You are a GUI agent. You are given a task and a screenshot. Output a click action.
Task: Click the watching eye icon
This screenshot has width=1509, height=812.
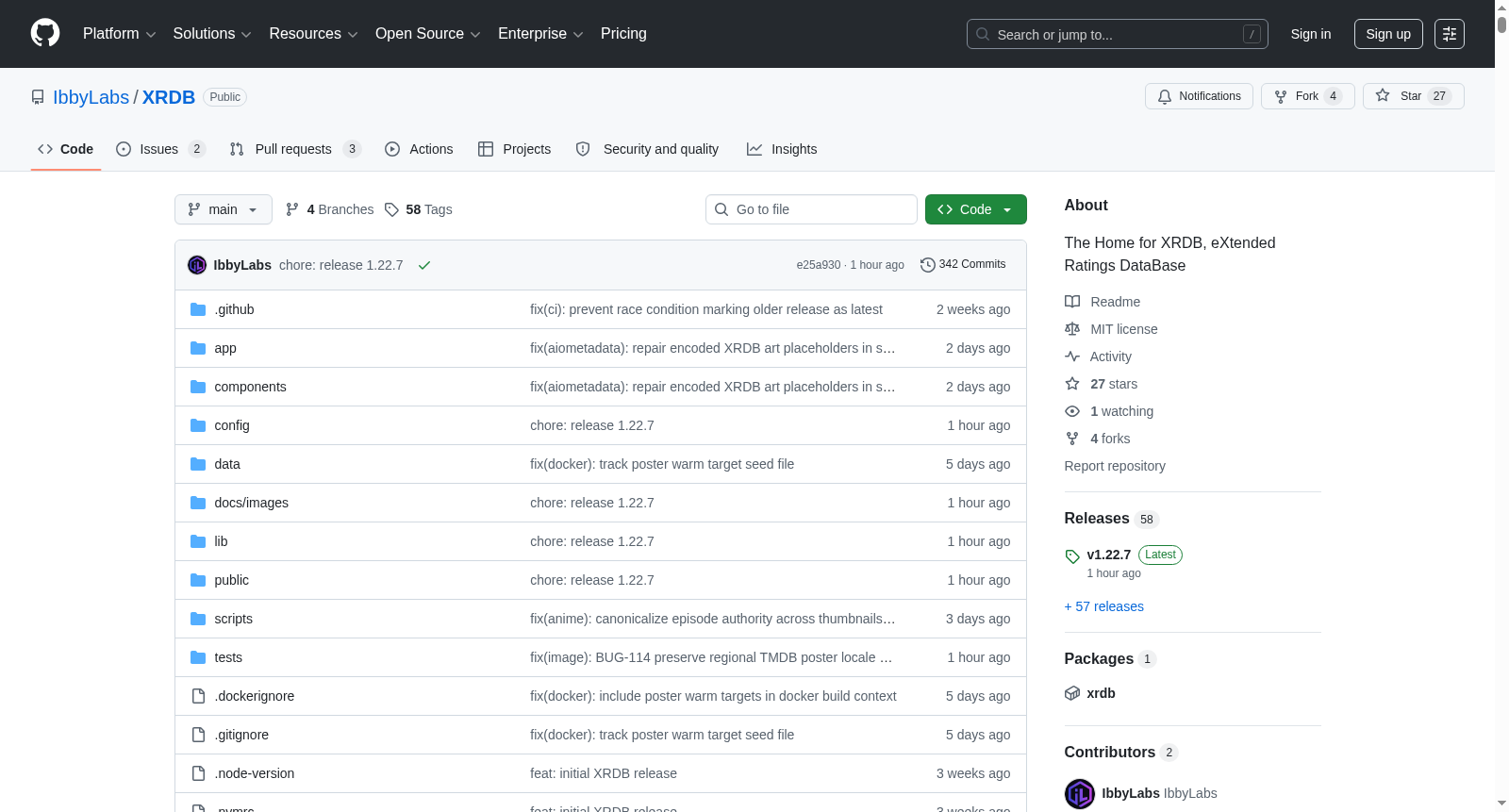tap(1072, 411)
